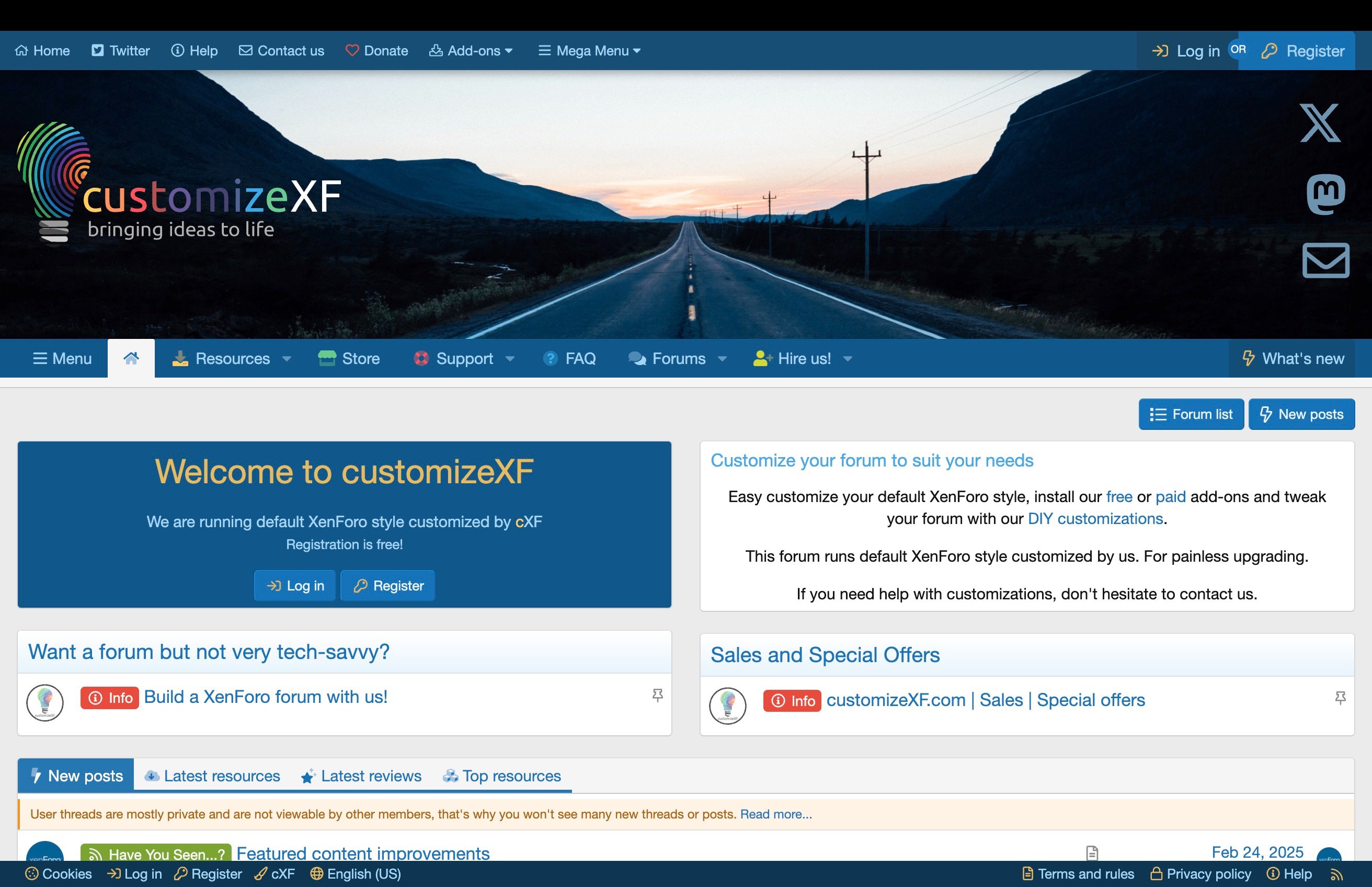Open the hamburger Menu
This screenshot has width=1372, height=887.
pos(62,358)
